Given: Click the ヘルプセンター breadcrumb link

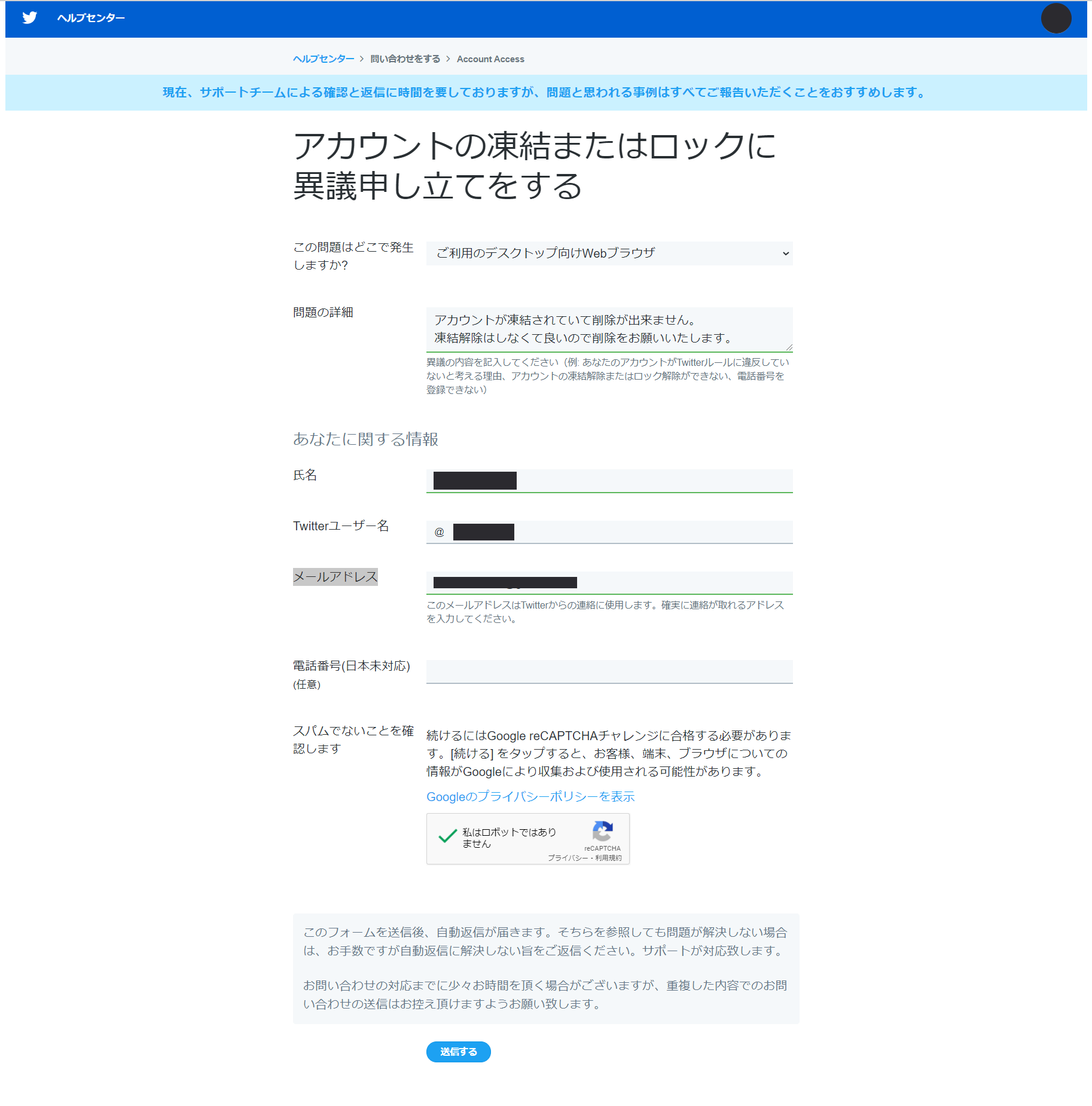Looking at the screenshot, I should (x=323, y=59).
